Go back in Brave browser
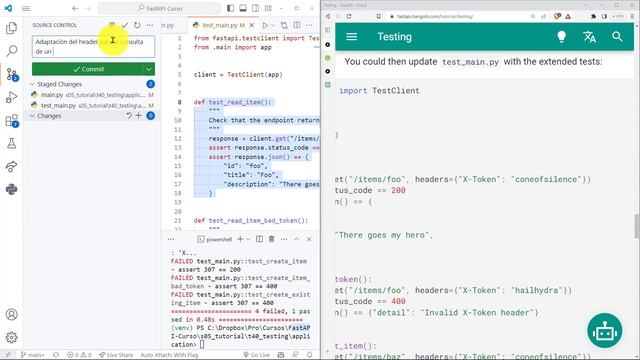The width and height of the screenshot is (640, 360). pos(328,16)
